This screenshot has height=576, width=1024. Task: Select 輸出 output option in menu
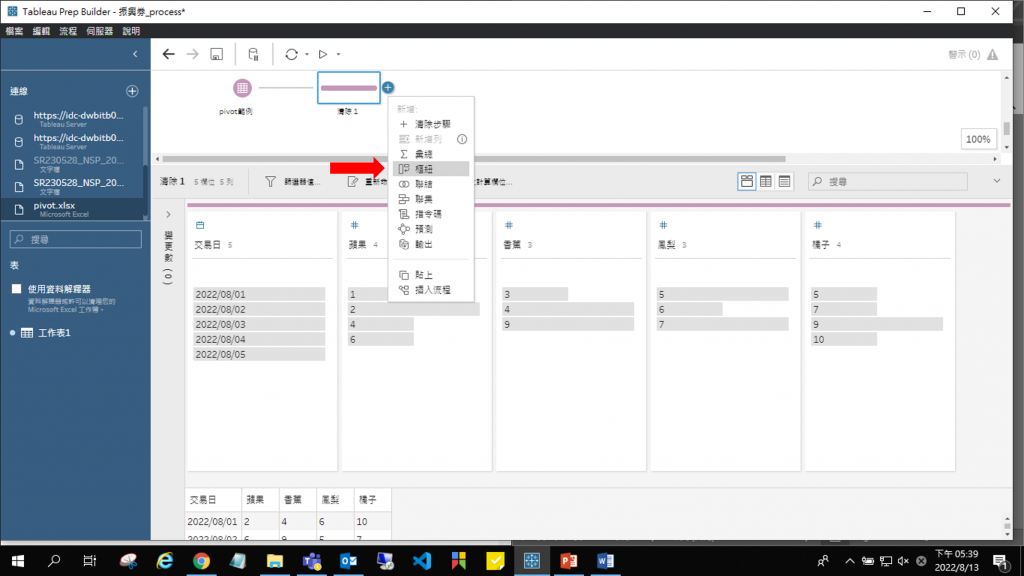(x=430, y=244)
